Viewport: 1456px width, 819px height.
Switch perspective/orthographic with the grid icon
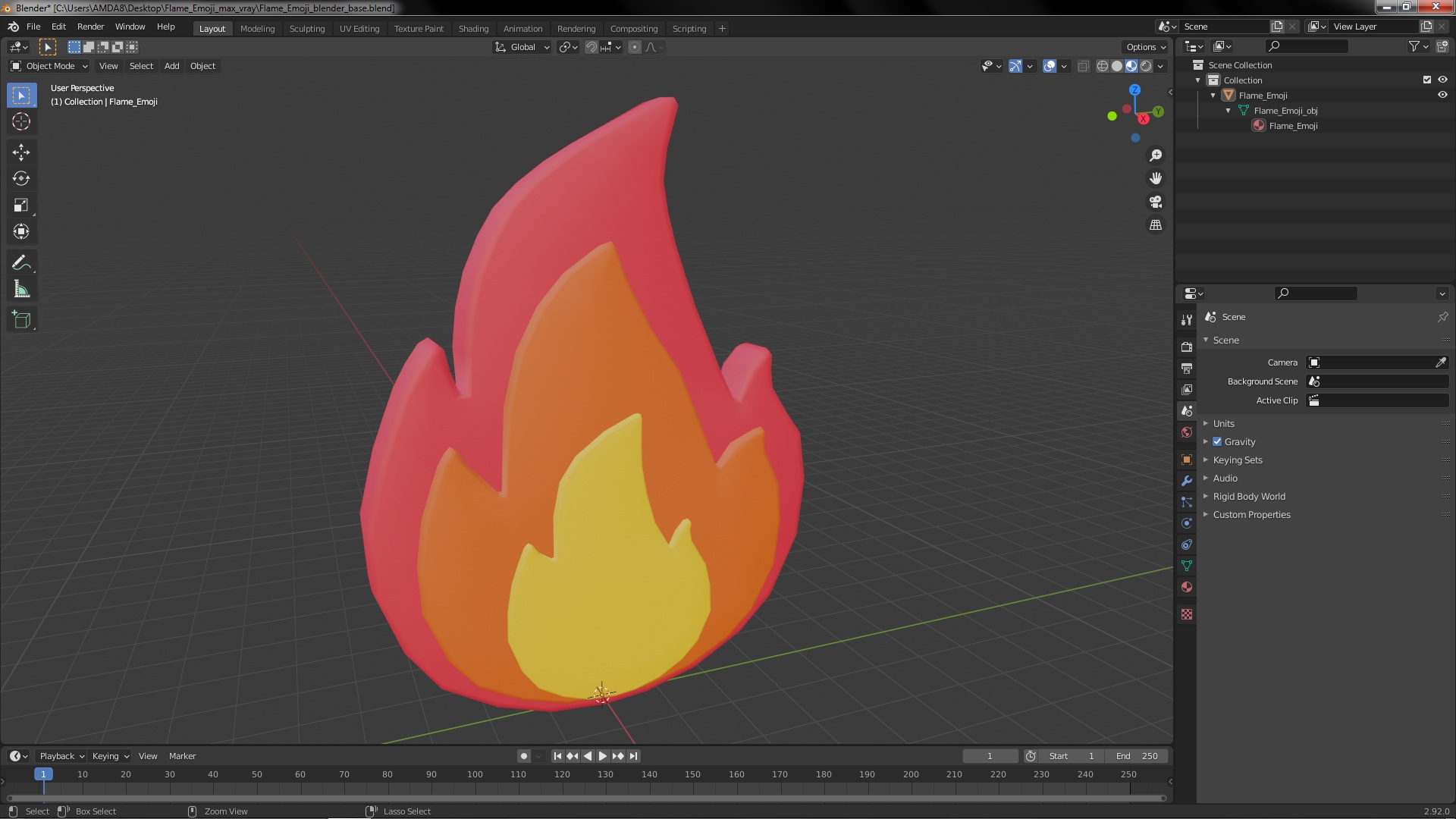(1156, 225)
